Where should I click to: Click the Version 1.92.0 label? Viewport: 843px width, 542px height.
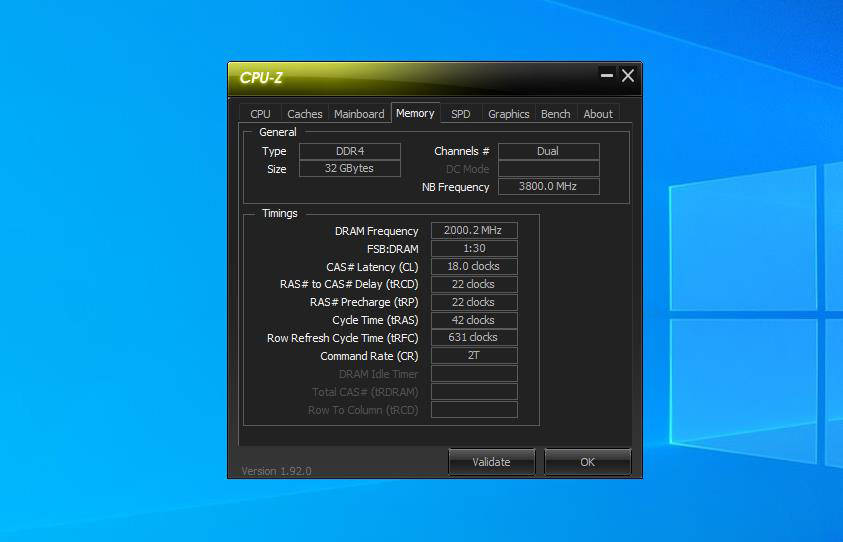point(276,471)
